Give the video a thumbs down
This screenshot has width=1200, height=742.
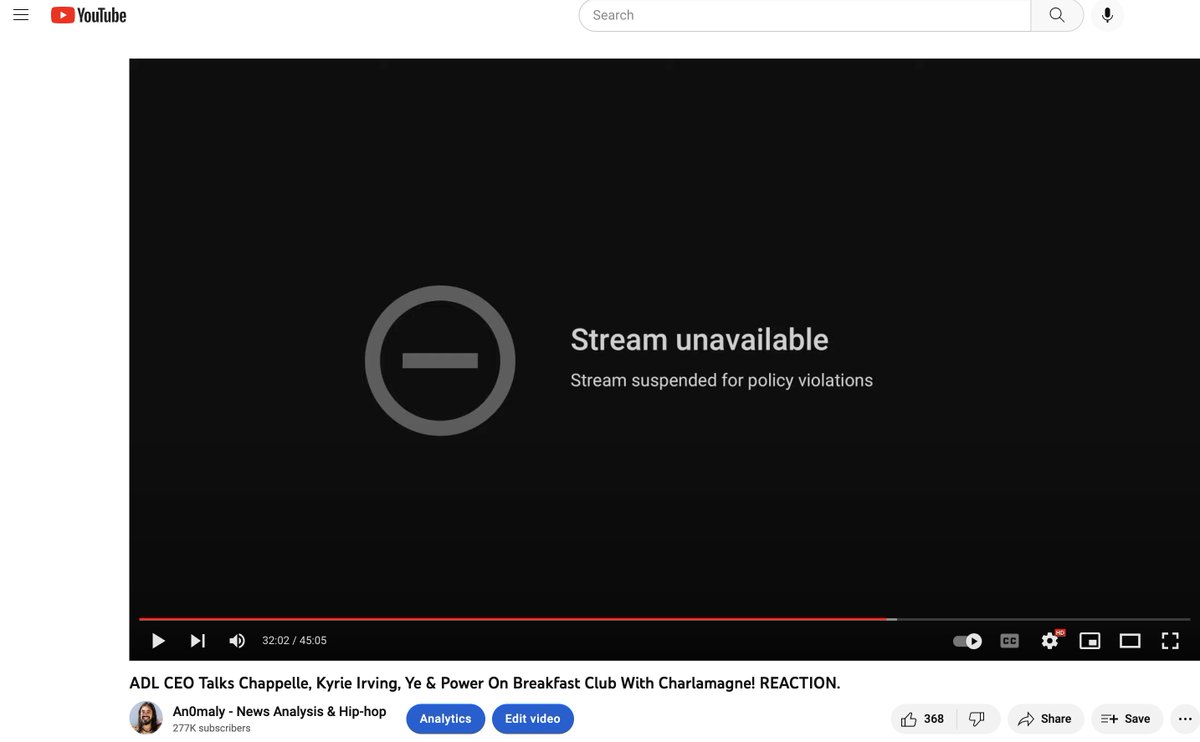977,718
